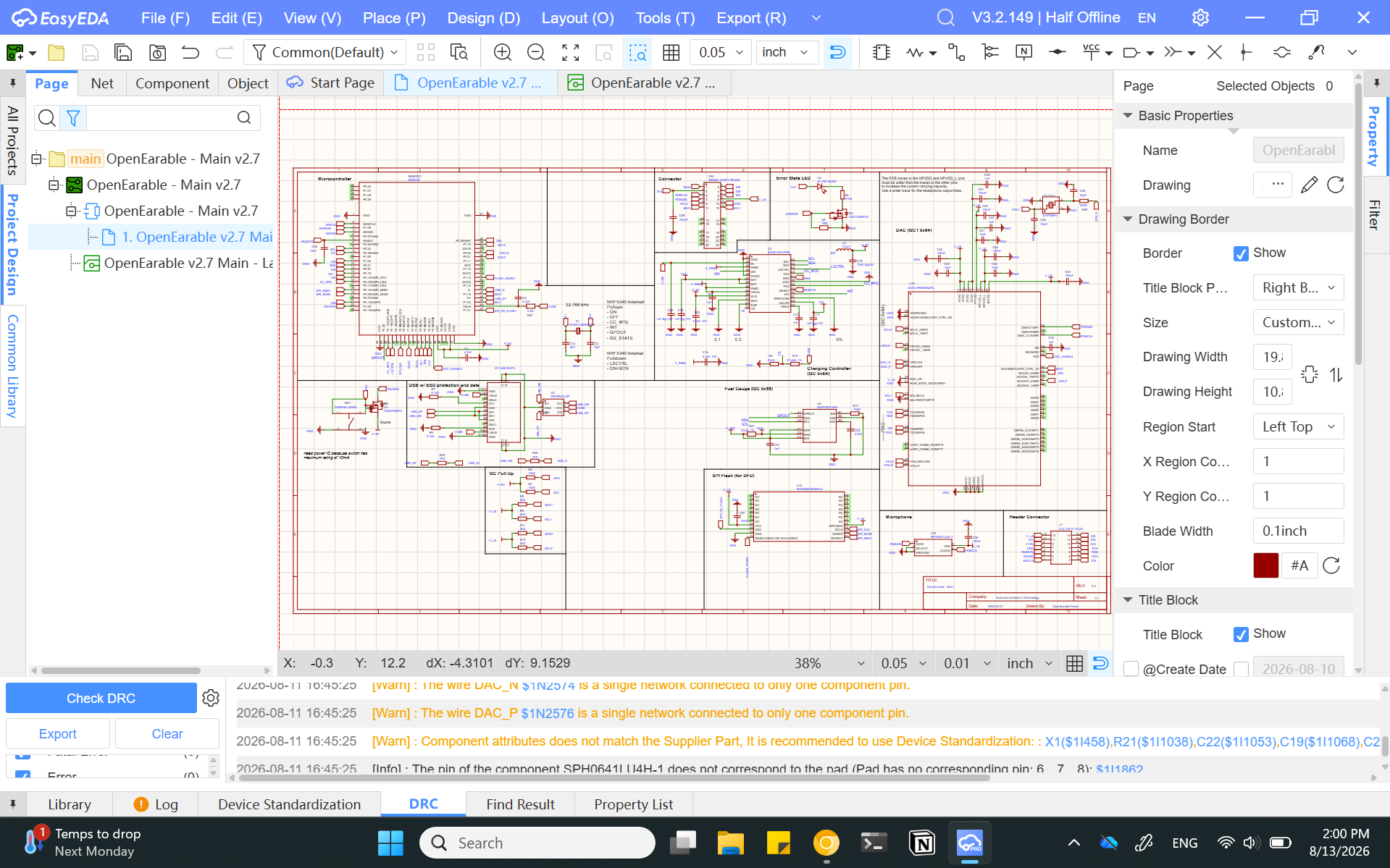Switch to the Net tab

click(x=102, y=83)
